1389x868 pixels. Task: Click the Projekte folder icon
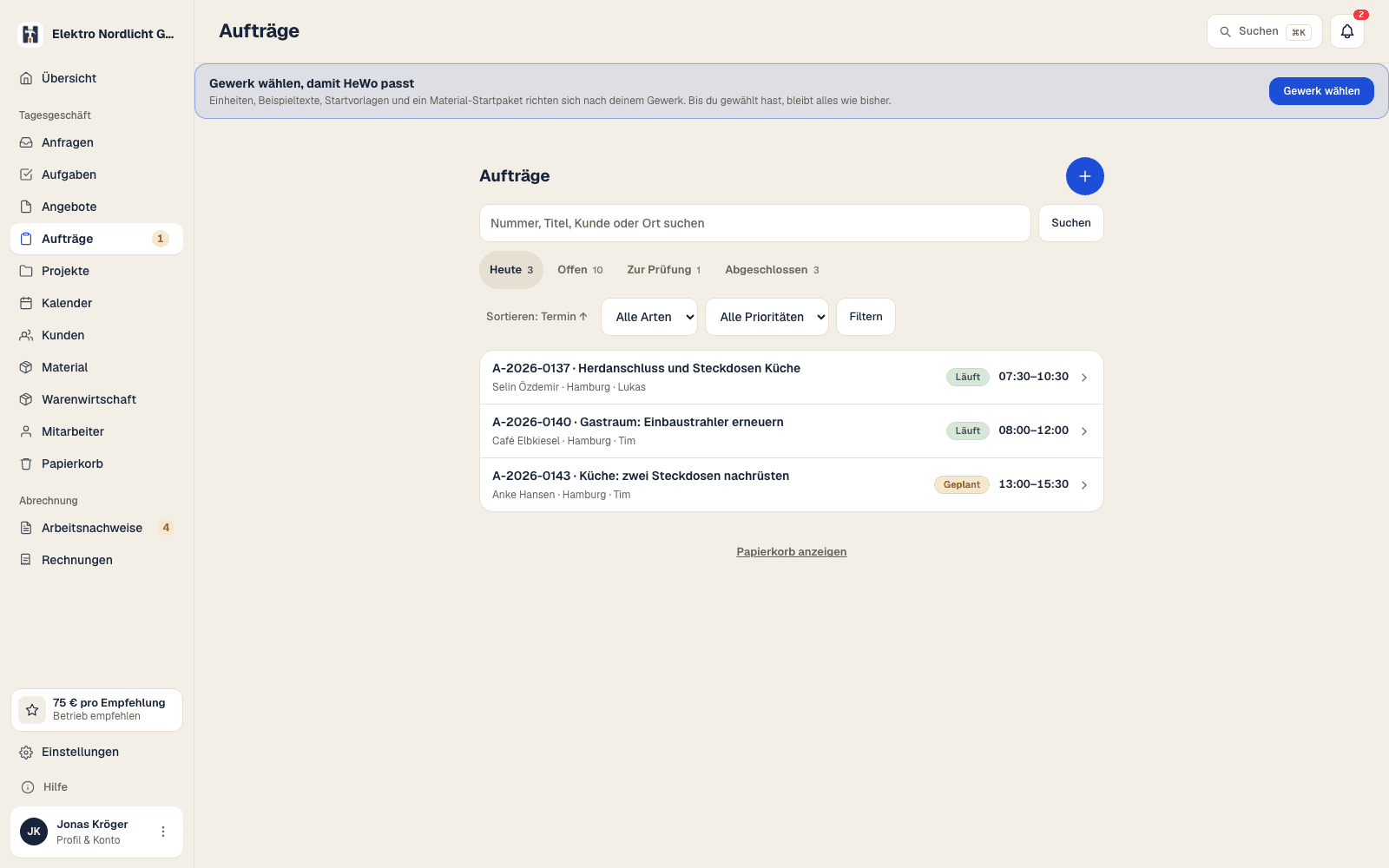pyautogui.click(x=26, y=271)
